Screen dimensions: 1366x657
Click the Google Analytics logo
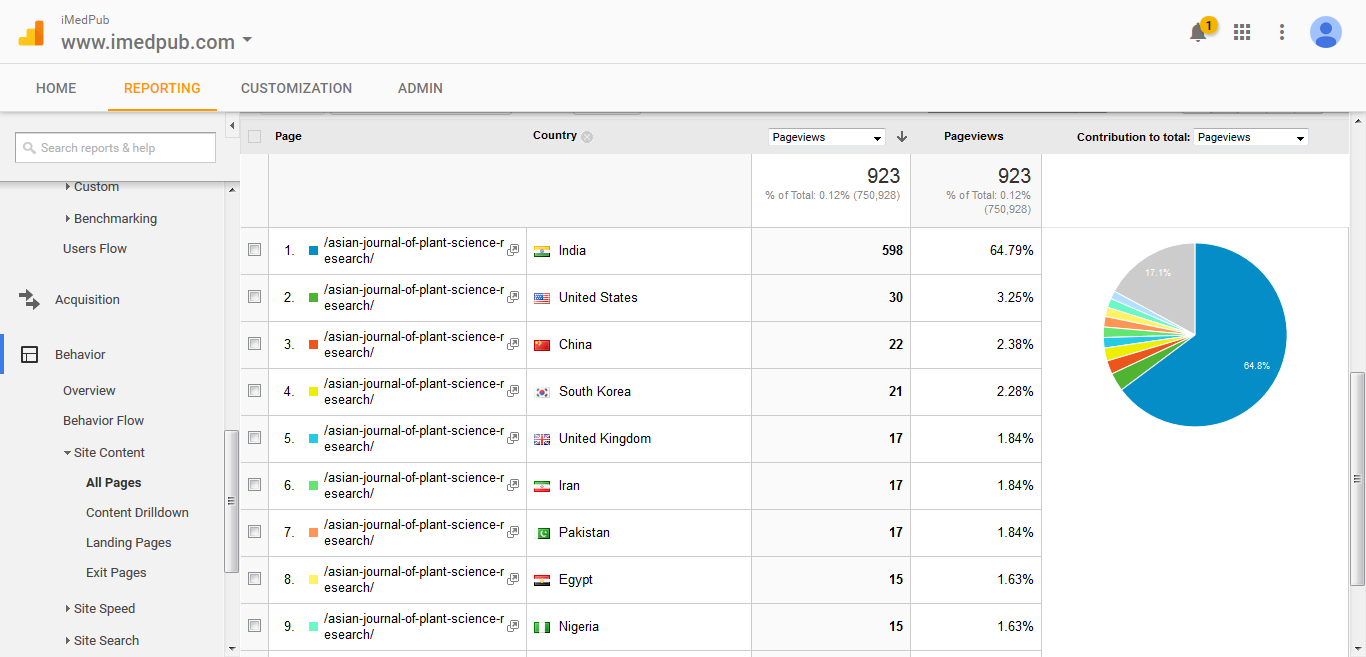(31, 33)
